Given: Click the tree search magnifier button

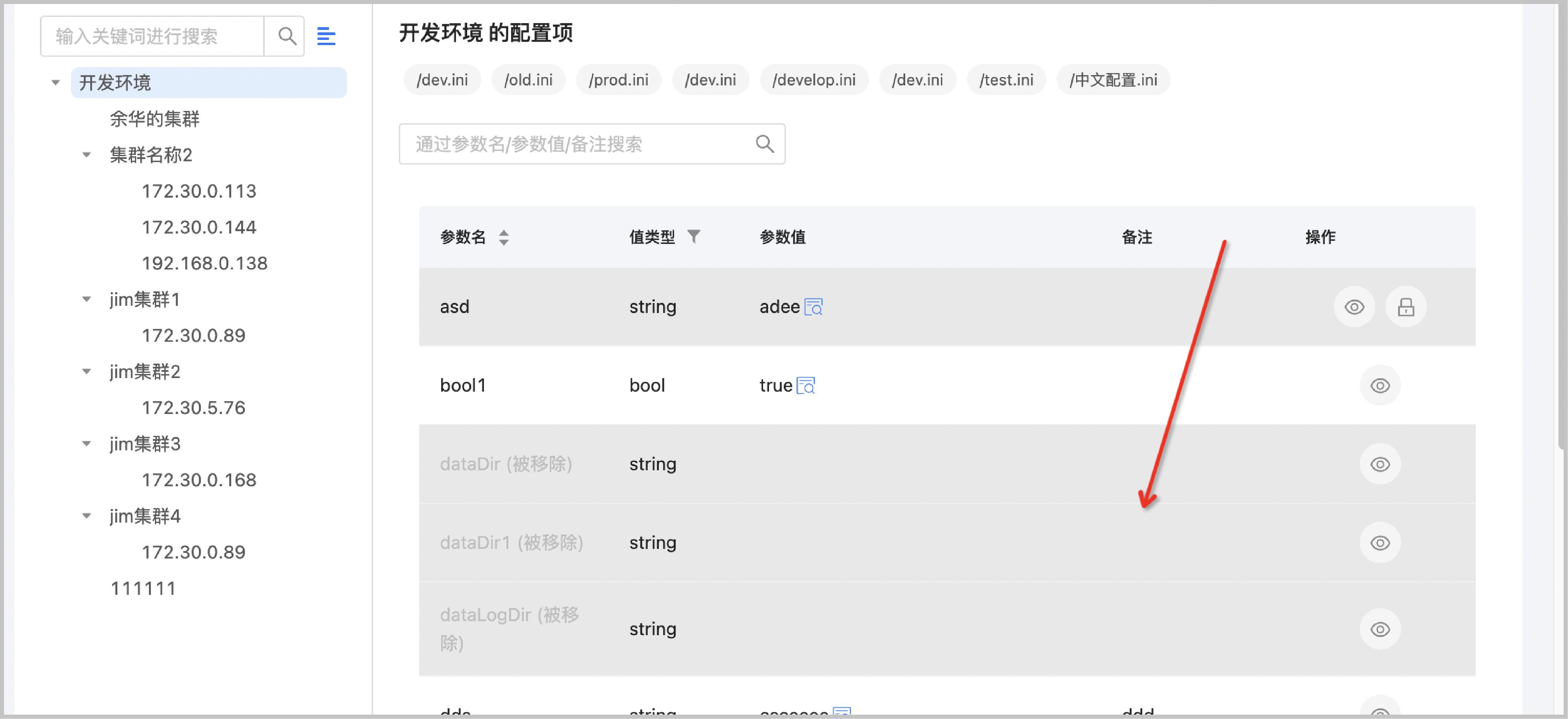Looking at the screenshot, I should coord(286,36).
